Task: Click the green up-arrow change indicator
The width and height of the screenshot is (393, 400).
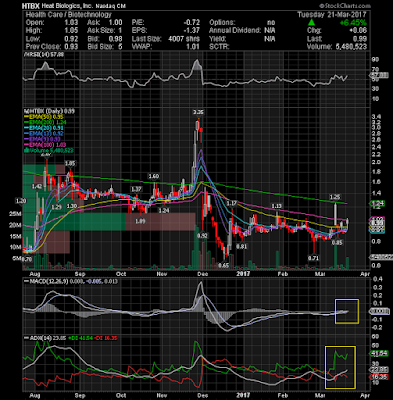Action: 311,23
